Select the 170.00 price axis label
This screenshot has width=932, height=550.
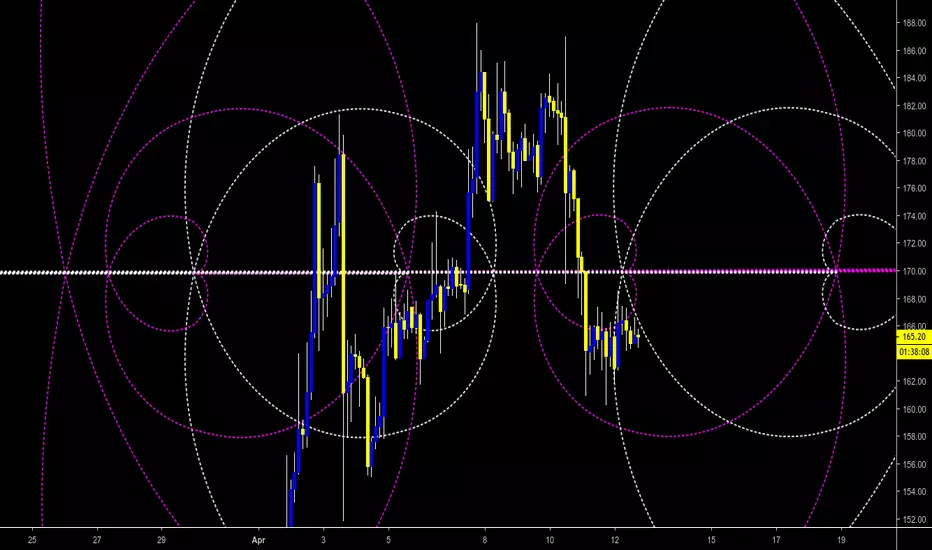914,272
